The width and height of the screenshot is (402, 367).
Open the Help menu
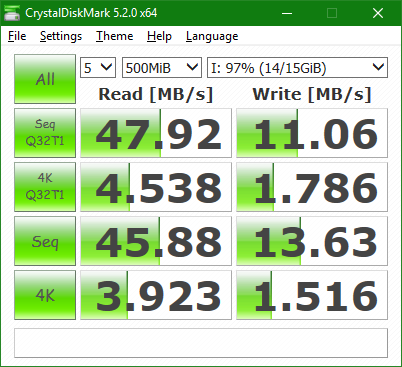point(159,36)
